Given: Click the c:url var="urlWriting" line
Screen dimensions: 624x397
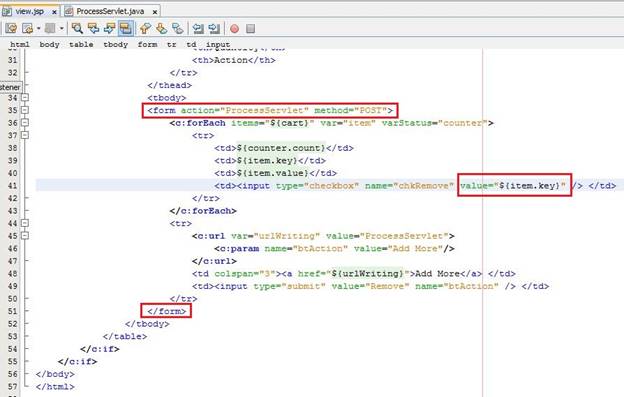Looking at the screenshot, I should 323,236.
